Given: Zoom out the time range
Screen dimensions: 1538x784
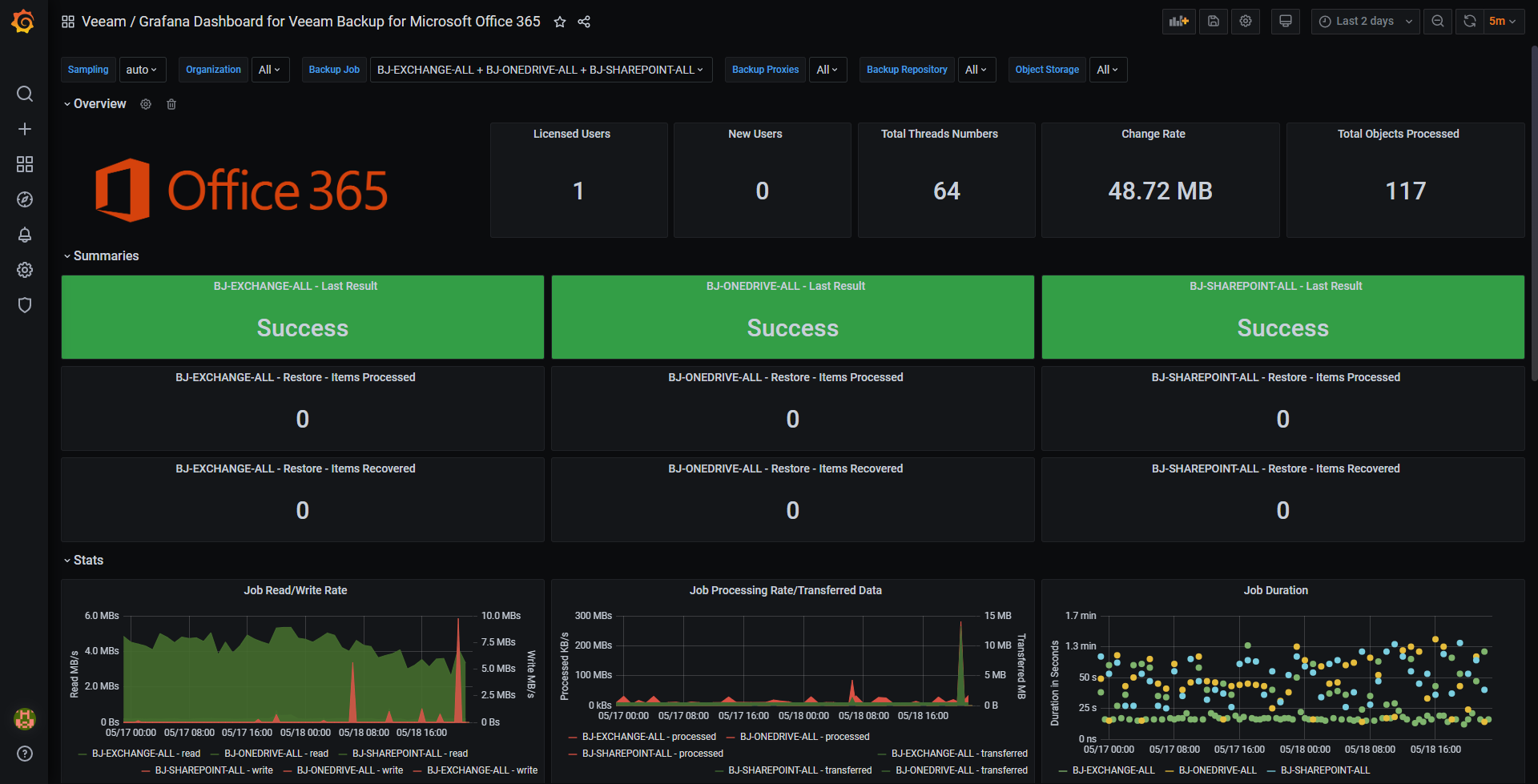Looking at the screenshot, I should coord(1438,22).
